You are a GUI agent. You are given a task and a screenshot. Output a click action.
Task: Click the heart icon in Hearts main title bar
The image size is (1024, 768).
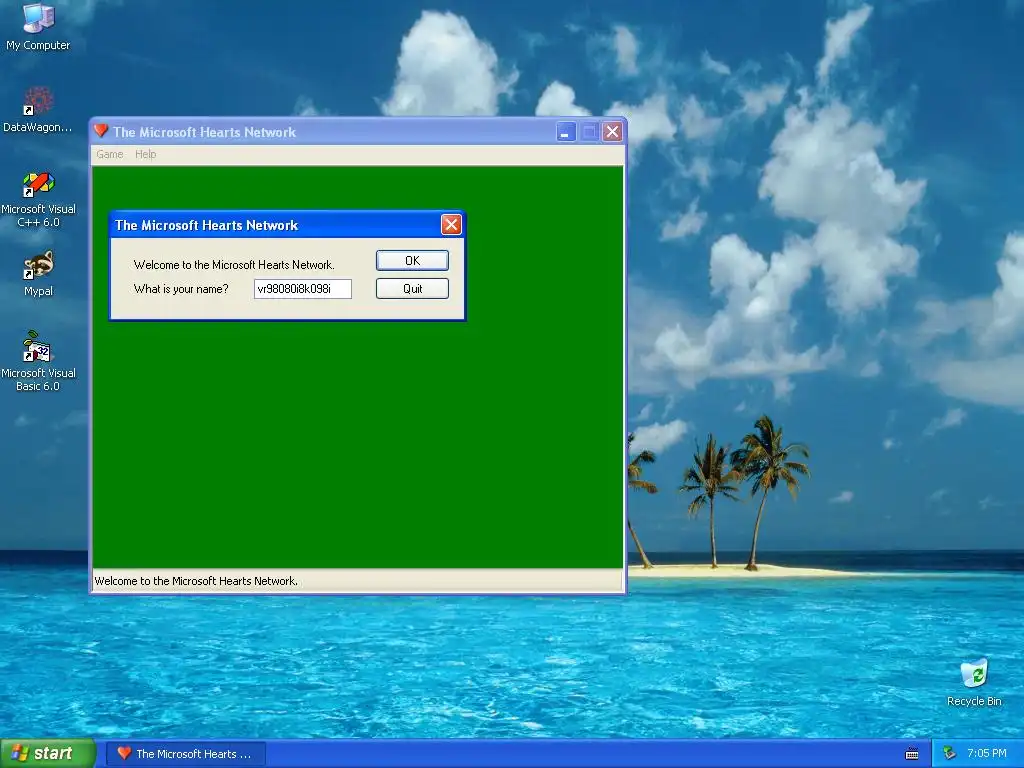101,131
